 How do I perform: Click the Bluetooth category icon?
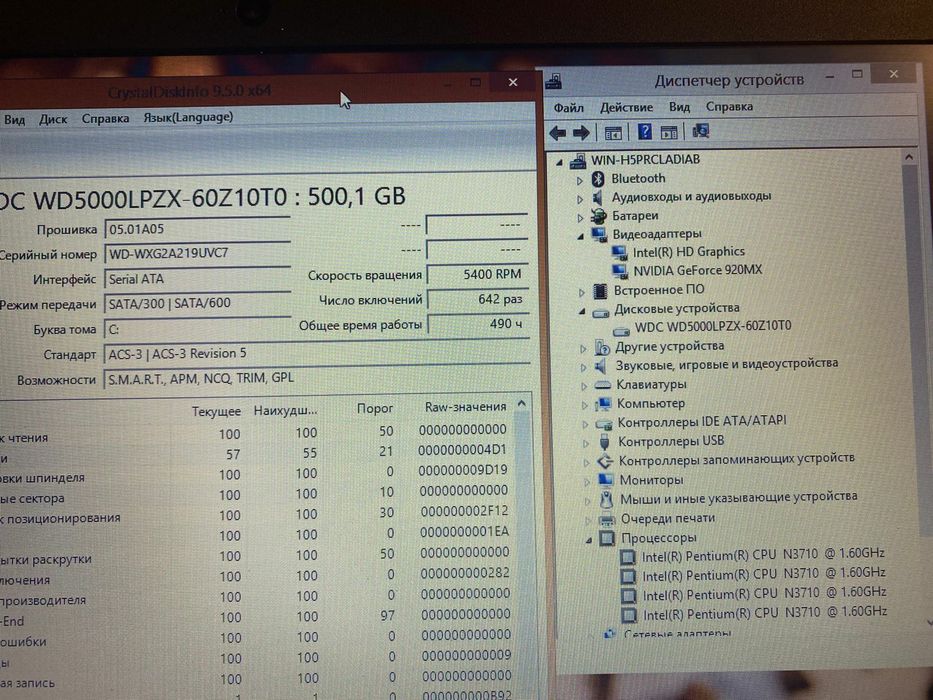pos(598,179)
